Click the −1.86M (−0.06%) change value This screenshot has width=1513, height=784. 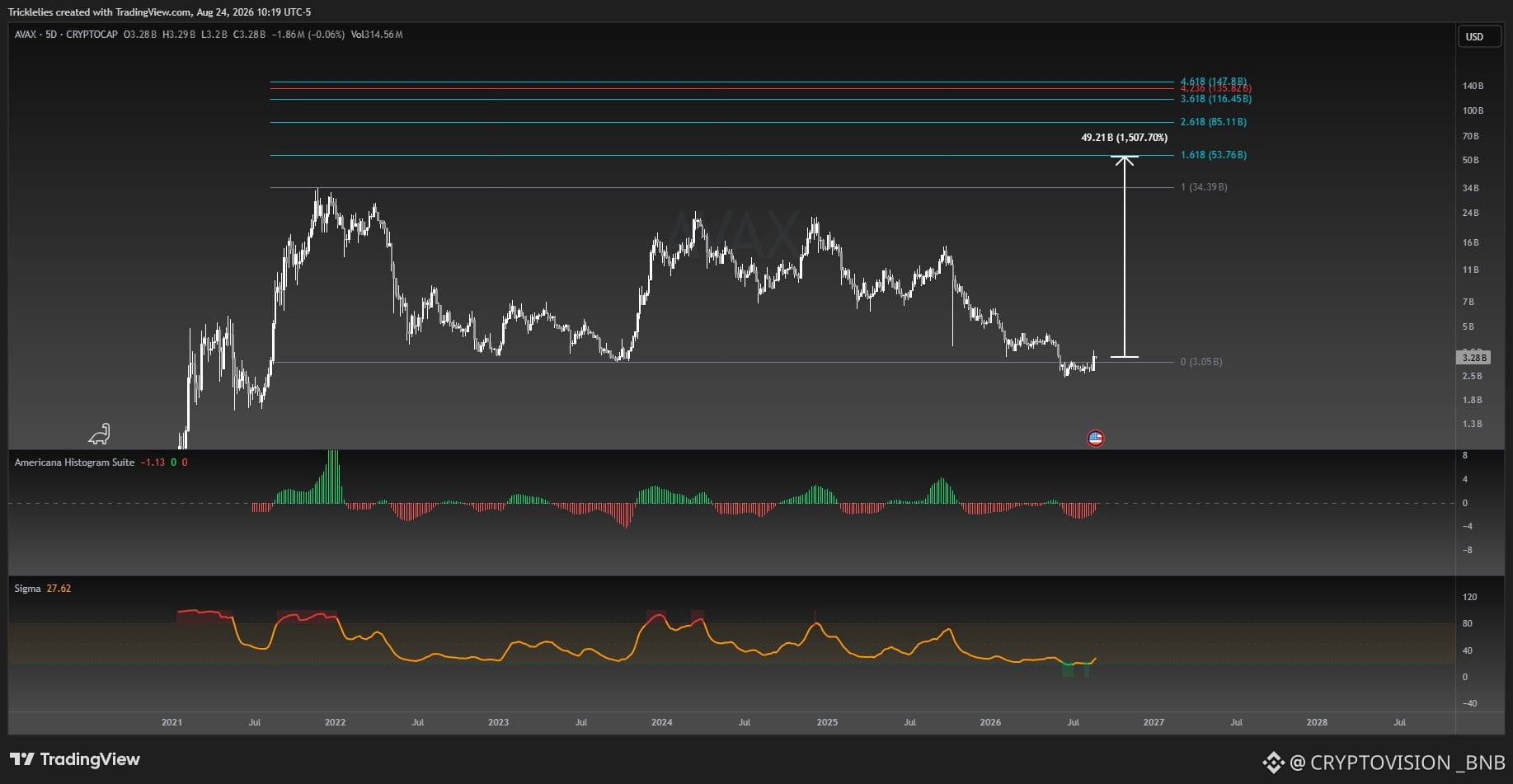[x=308, y=35]
